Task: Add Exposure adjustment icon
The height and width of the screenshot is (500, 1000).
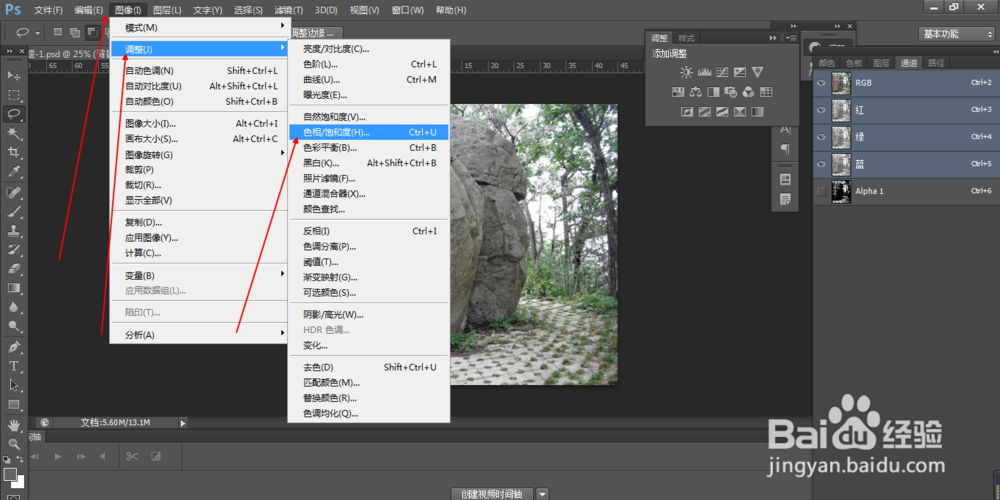Action: [740, 72]
